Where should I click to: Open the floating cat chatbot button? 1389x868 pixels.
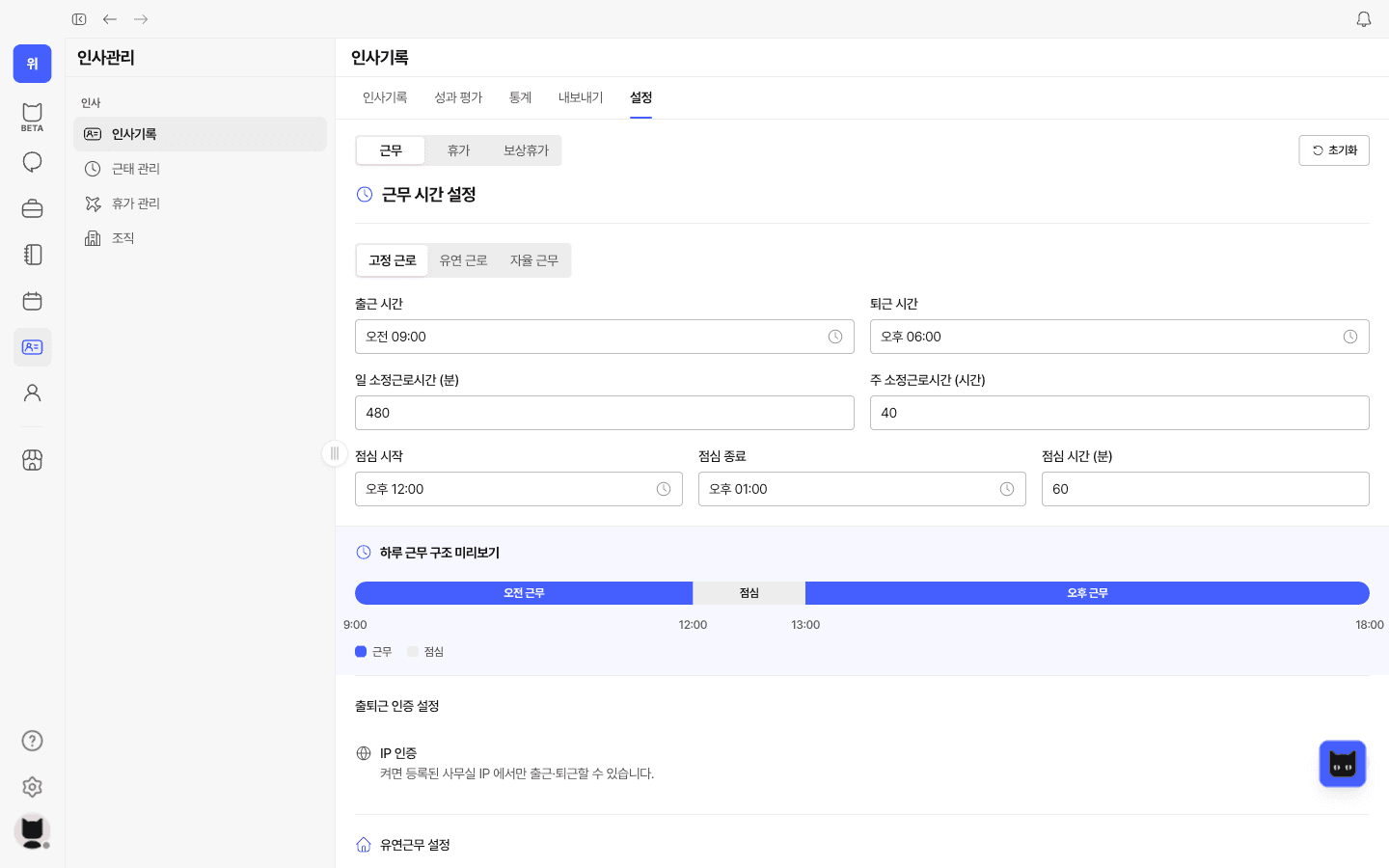click(1343, 764)
